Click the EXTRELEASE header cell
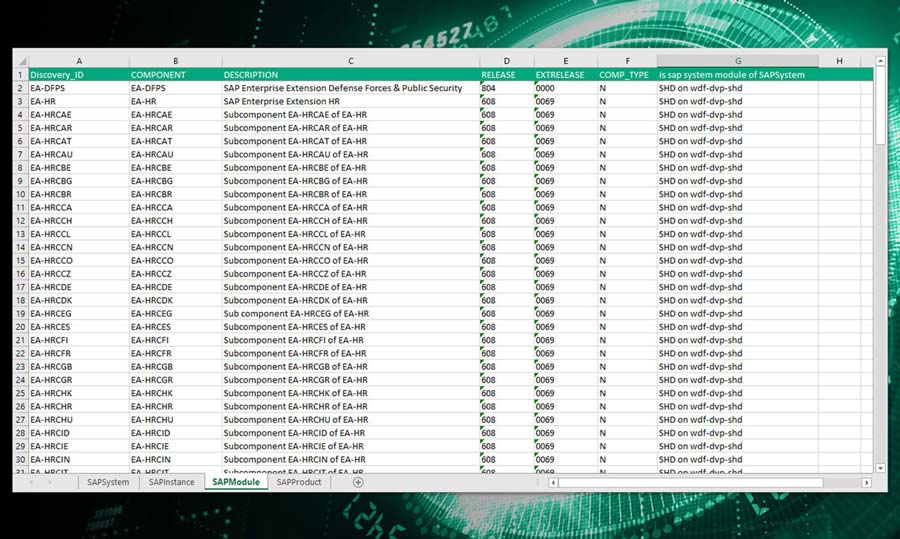900x539 pixels. point(565,75)
